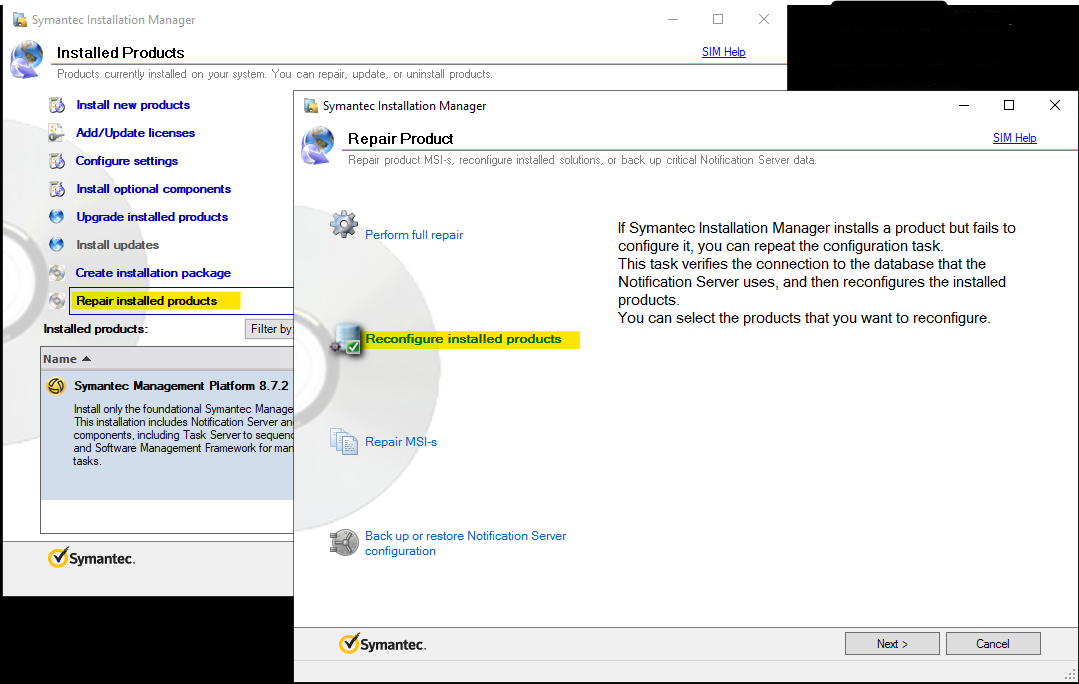Click the title bar icon of the Repair Product window

[310, 105]
